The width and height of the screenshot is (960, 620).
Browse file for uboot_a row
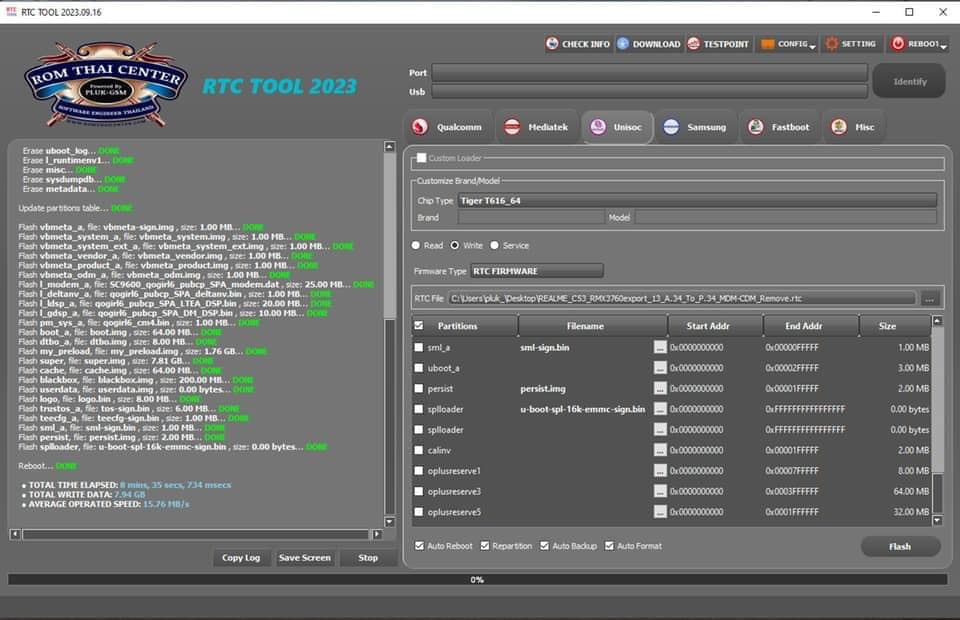click(660, 368)
